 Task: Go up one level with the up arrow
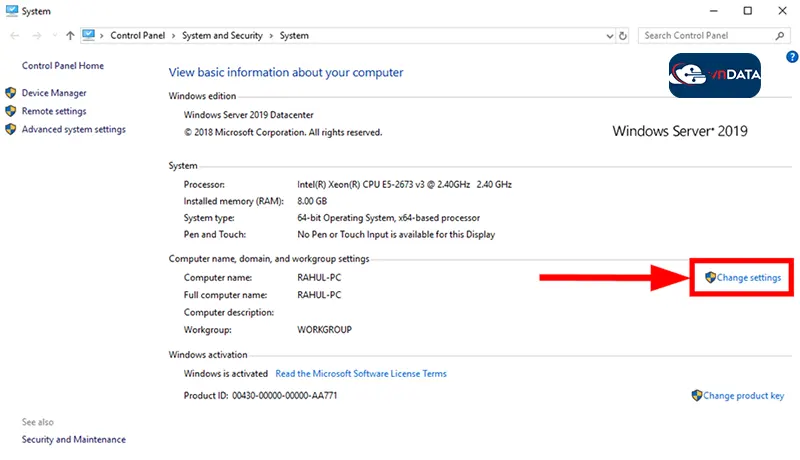tap(70, 36)
